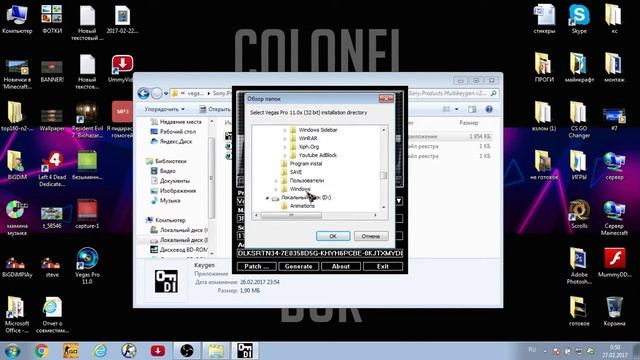Toggle the Explorer preview pane icon
Screen dimensions: 640x360
[472, 109]
